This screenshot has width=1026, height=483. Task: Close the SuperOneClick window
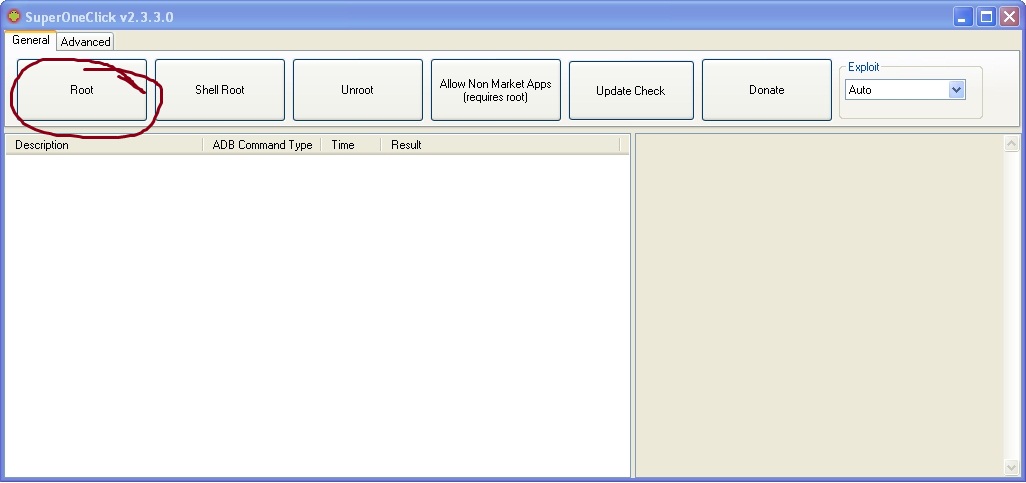pyautogui.click(x=1010, y=16)
